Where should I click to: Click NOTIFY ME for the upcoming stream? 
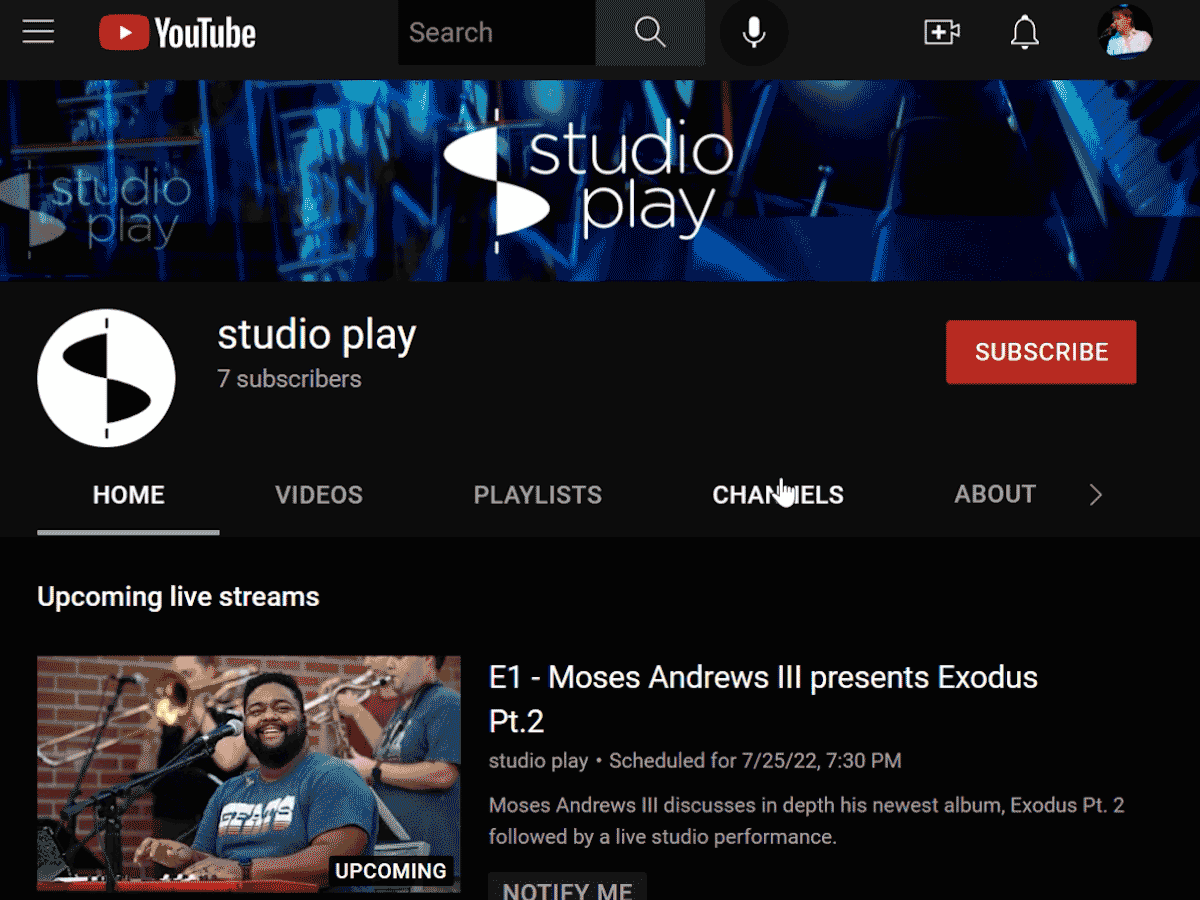pyautogui.click(x=567, y=888)
